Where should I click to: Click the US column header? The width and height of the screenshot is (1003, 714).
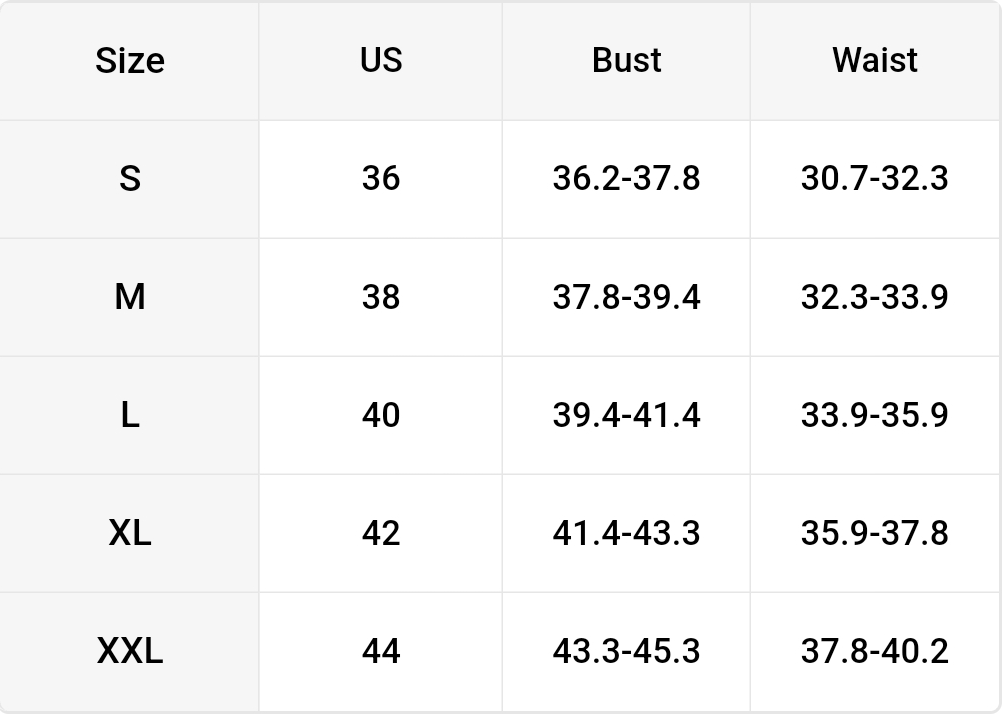point(381,60)
